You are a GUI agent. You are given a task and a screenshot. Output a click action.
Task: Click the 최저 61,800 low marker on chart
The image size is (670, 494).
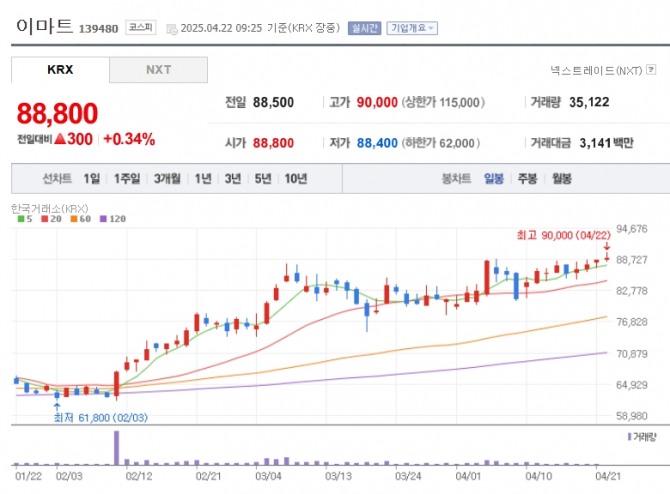point(92,417)
